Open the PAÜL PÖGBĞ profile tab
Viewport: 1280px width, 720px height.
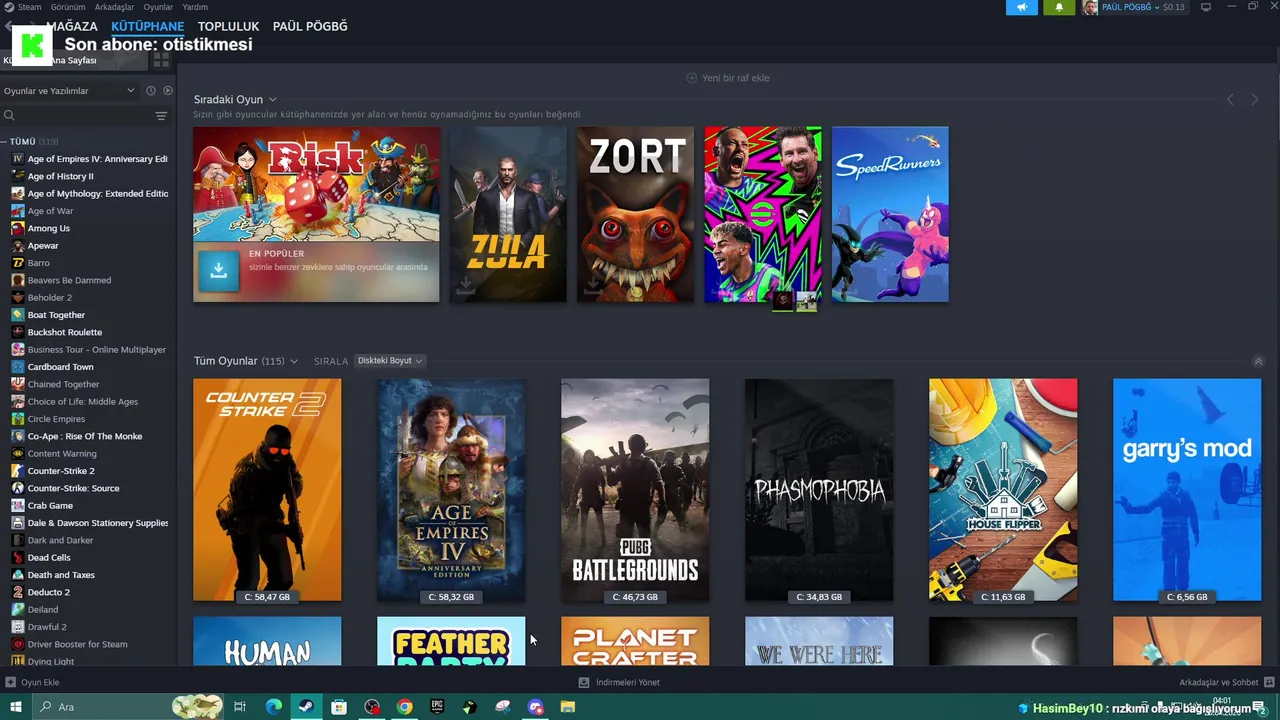click(310, 26)
